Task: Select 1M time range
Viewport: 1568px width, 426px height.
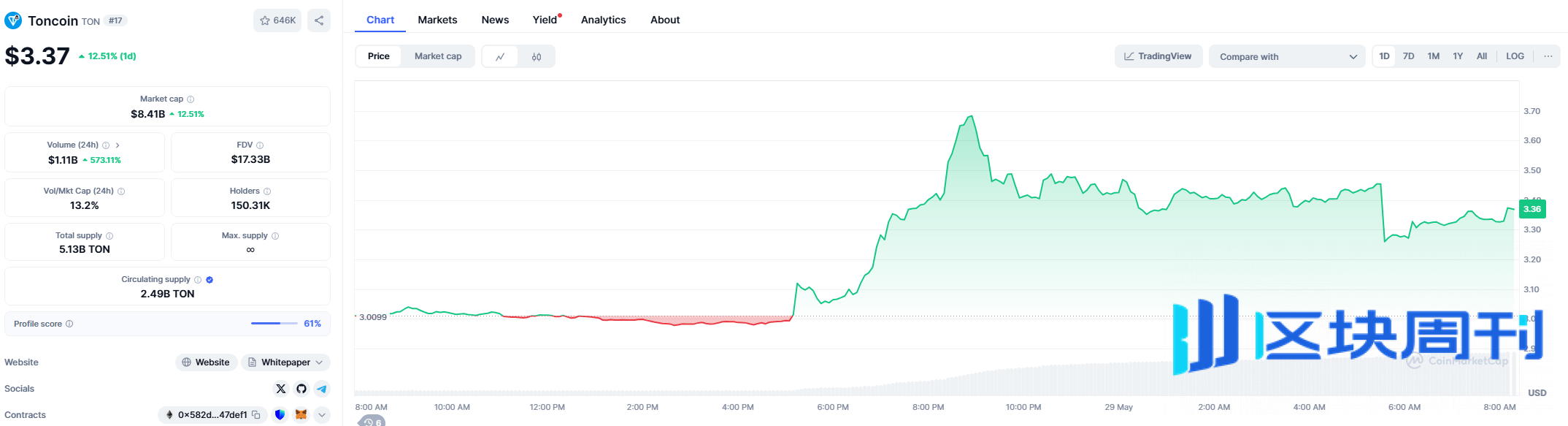Action: [x=1433, y=56]
